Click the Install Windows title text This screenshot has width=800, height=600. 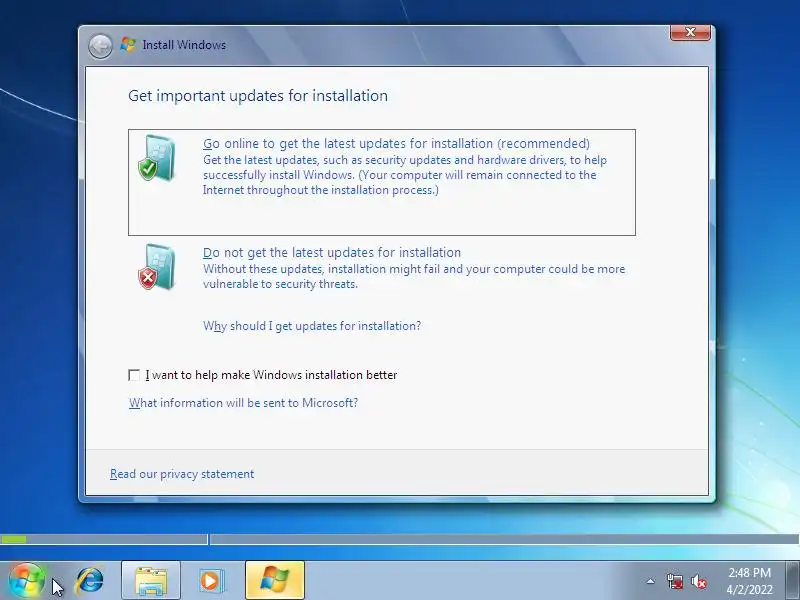tap(184, 45)
